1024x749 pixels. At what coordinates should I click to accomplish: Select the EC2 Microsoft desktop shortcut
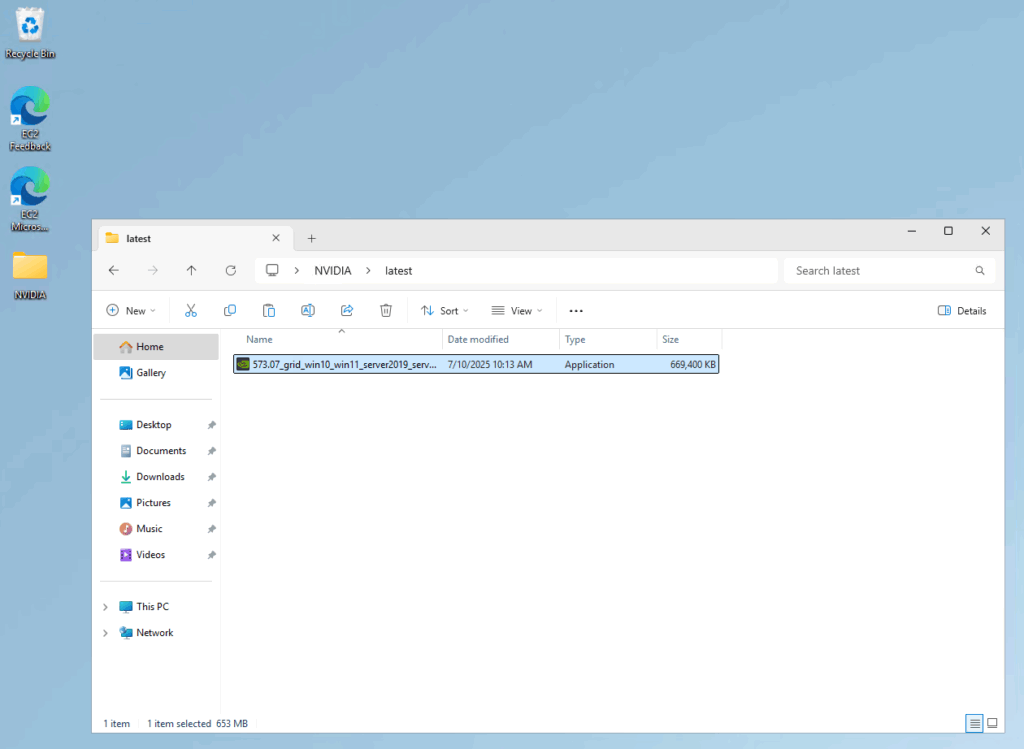point(30,199)
